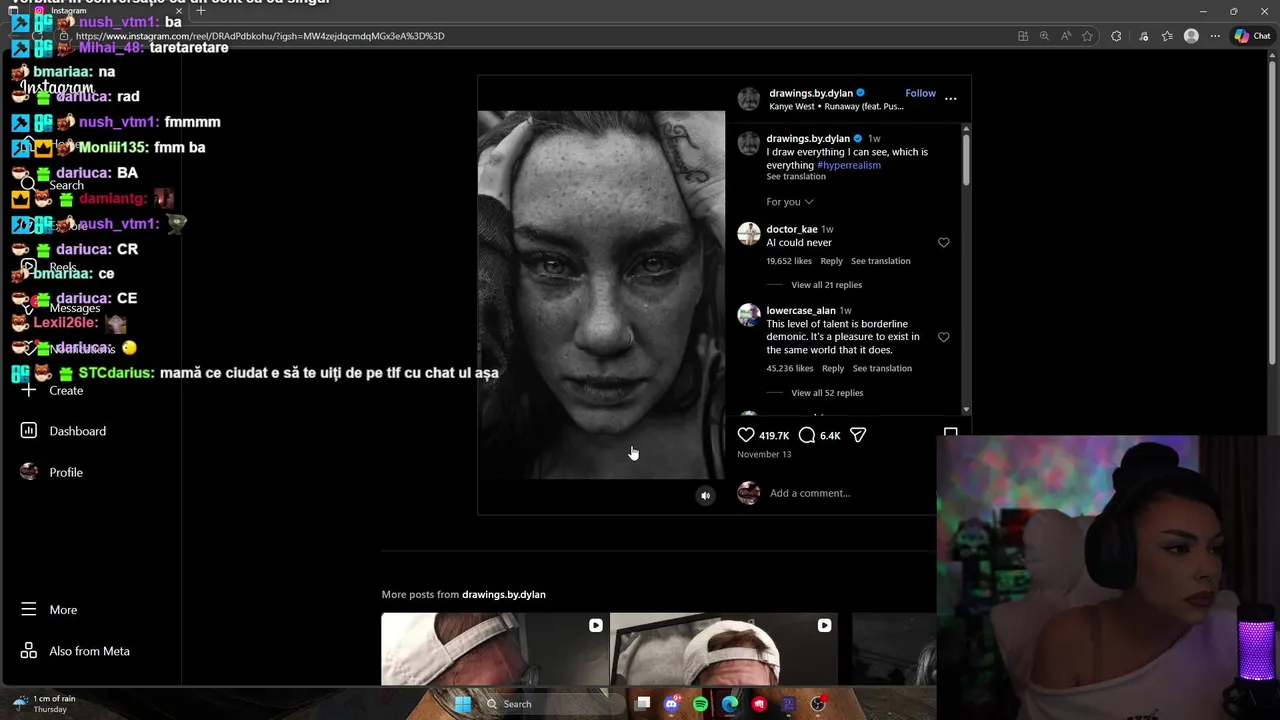Click the Dashboard chart icon
Image resolution: width=1280 pixels, height=720 pixels.
(29, 431)
